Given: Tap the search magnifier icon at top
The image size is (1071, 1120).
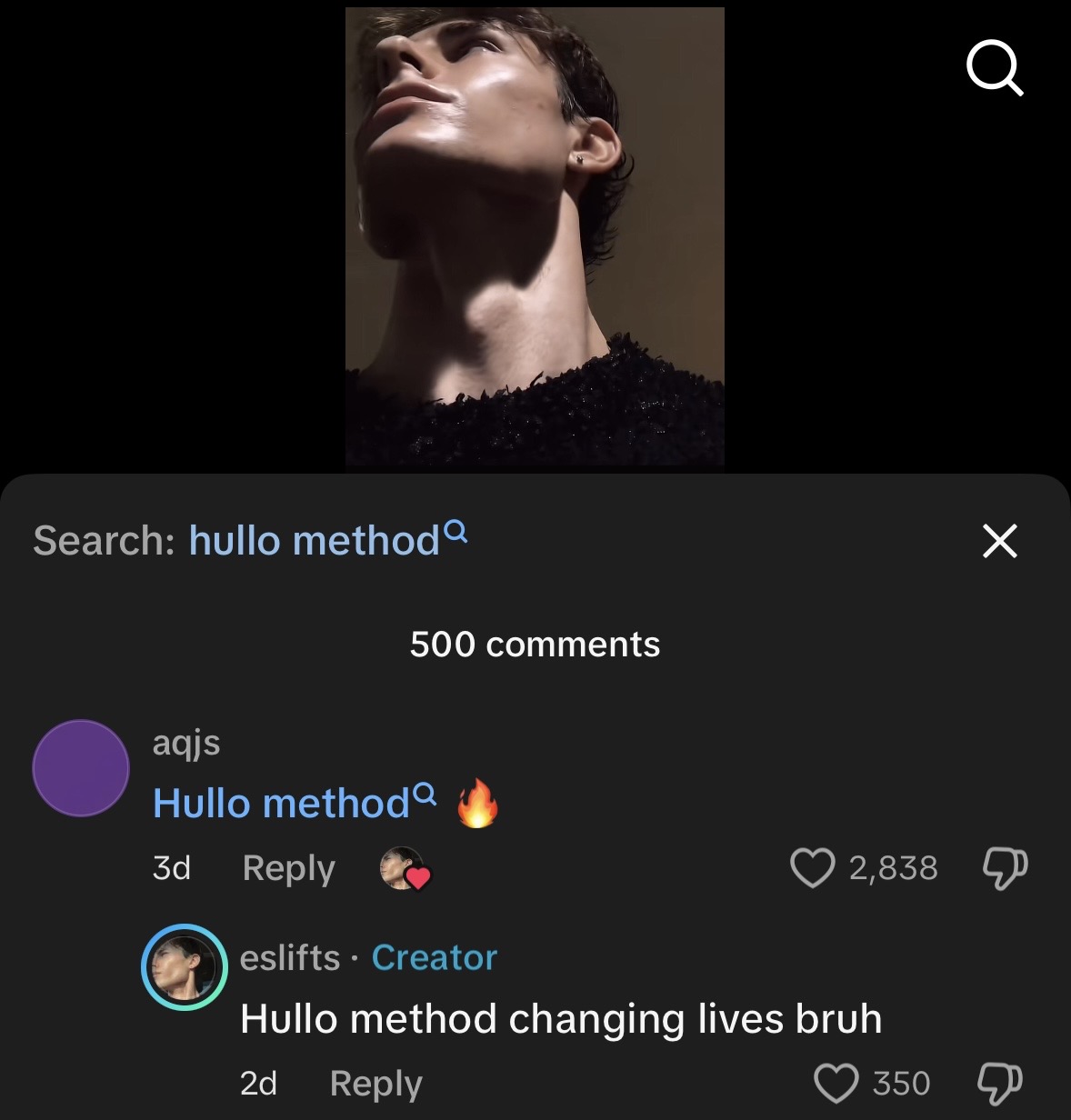Looking at the screenshot, I should coord(995,67).
